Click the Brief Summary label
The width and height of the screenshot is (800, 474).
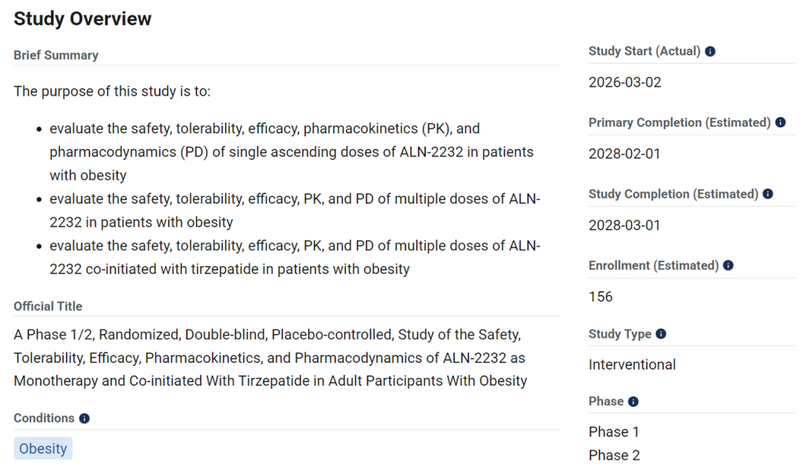pos(56,55)
